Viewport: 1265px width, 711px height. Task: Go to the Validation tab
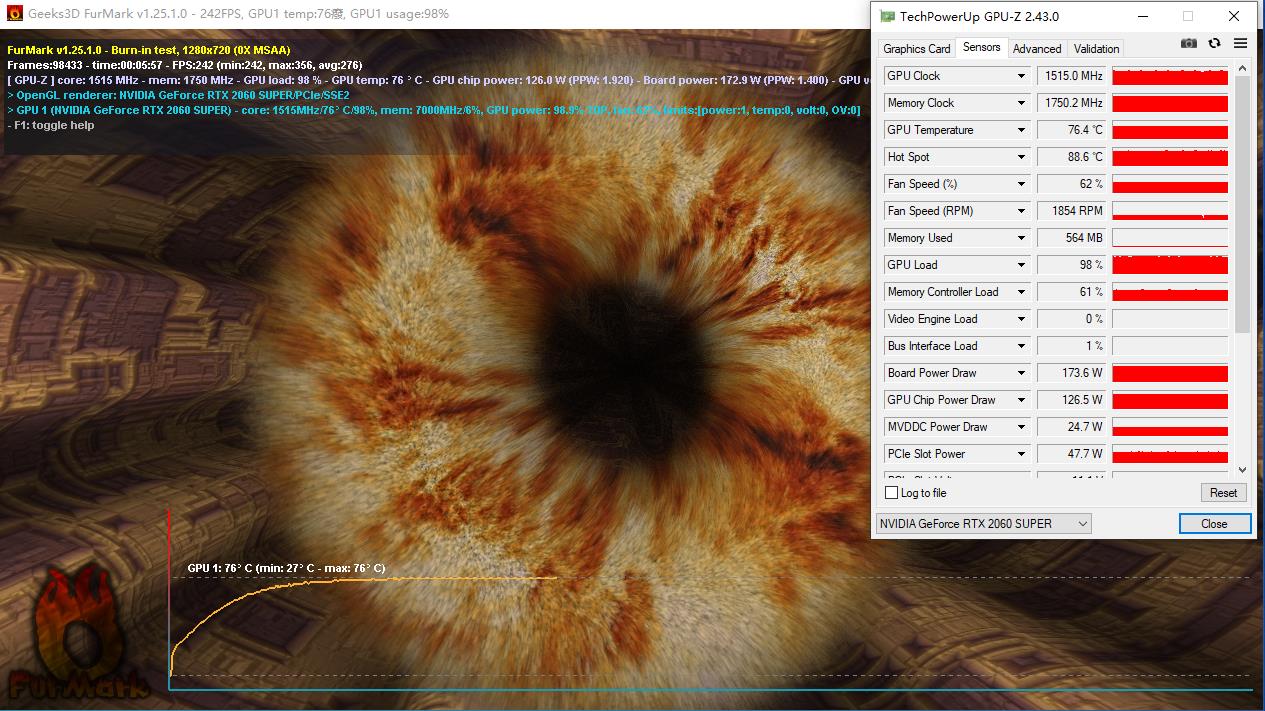[x=1096, y=48]
